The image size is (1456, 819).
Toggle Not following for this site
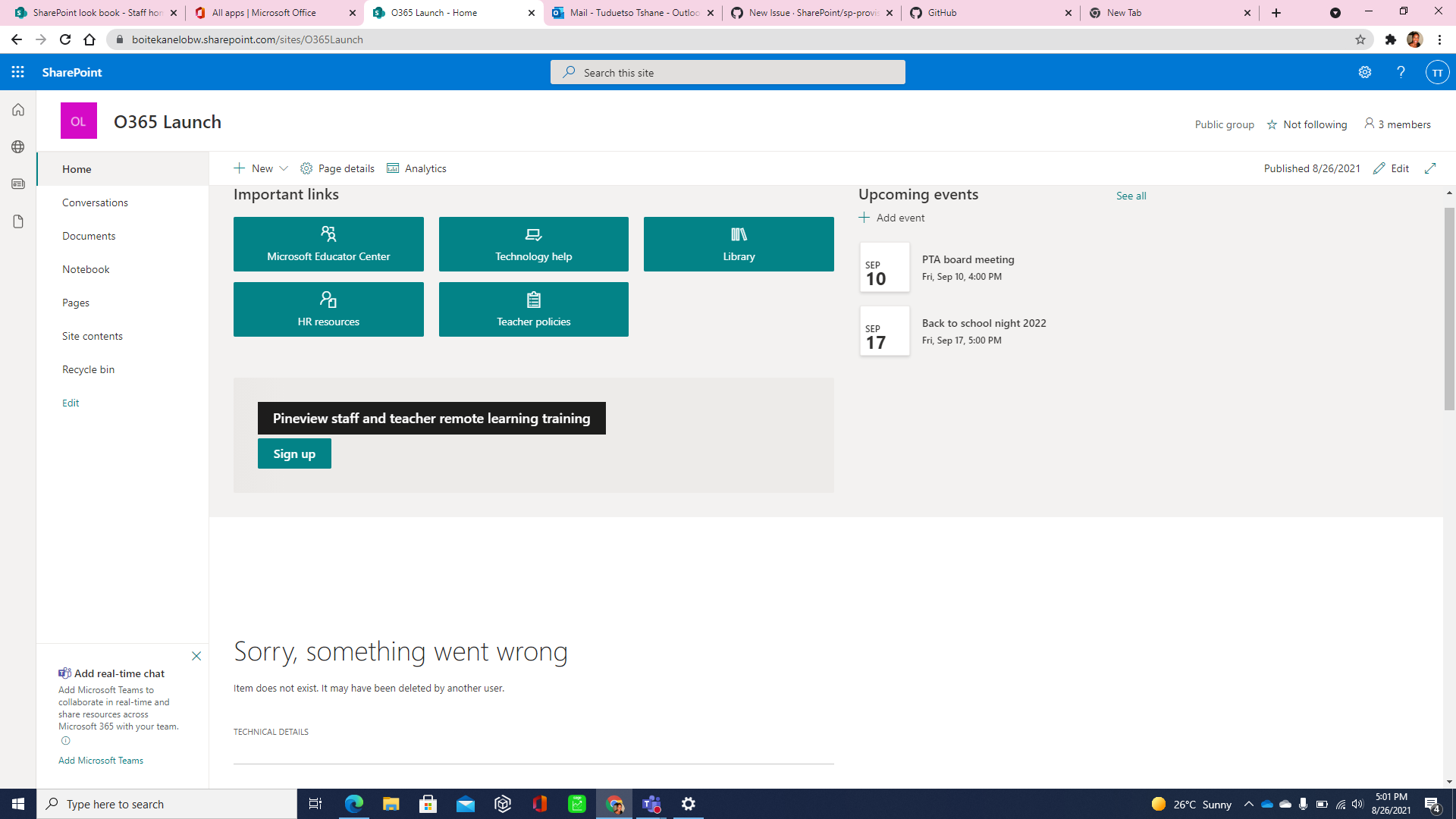[x=1307, y=124]
